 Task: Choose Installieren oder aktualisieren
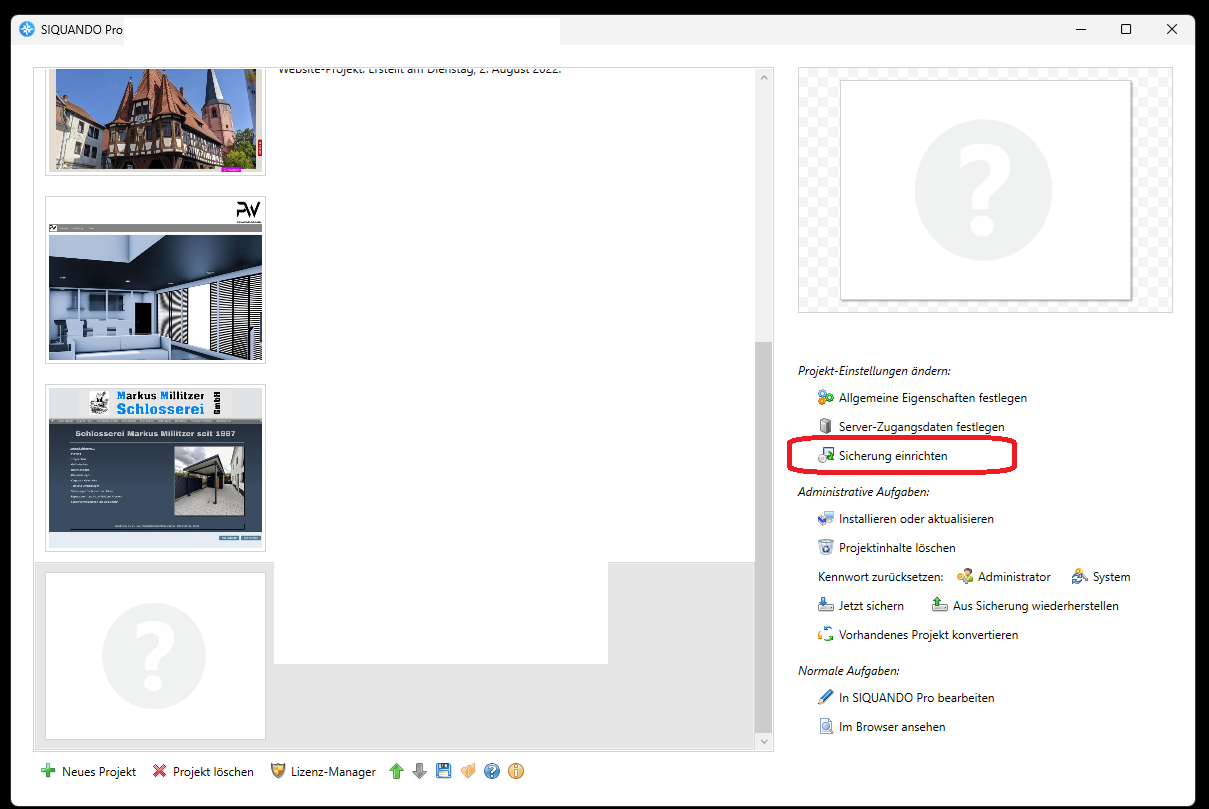905,519
